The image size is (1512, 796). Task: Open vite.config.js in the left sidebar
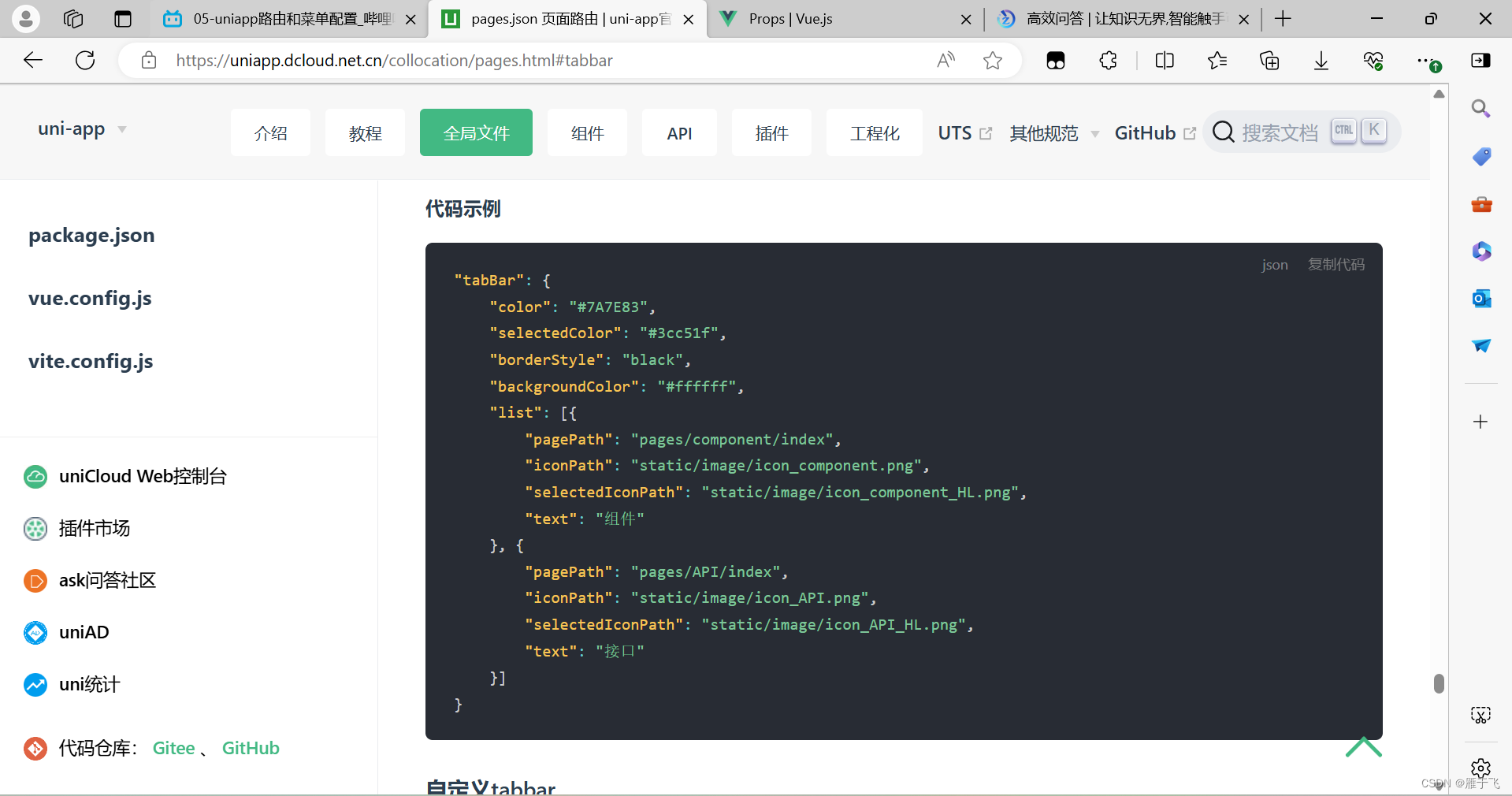tap(91, 361)
